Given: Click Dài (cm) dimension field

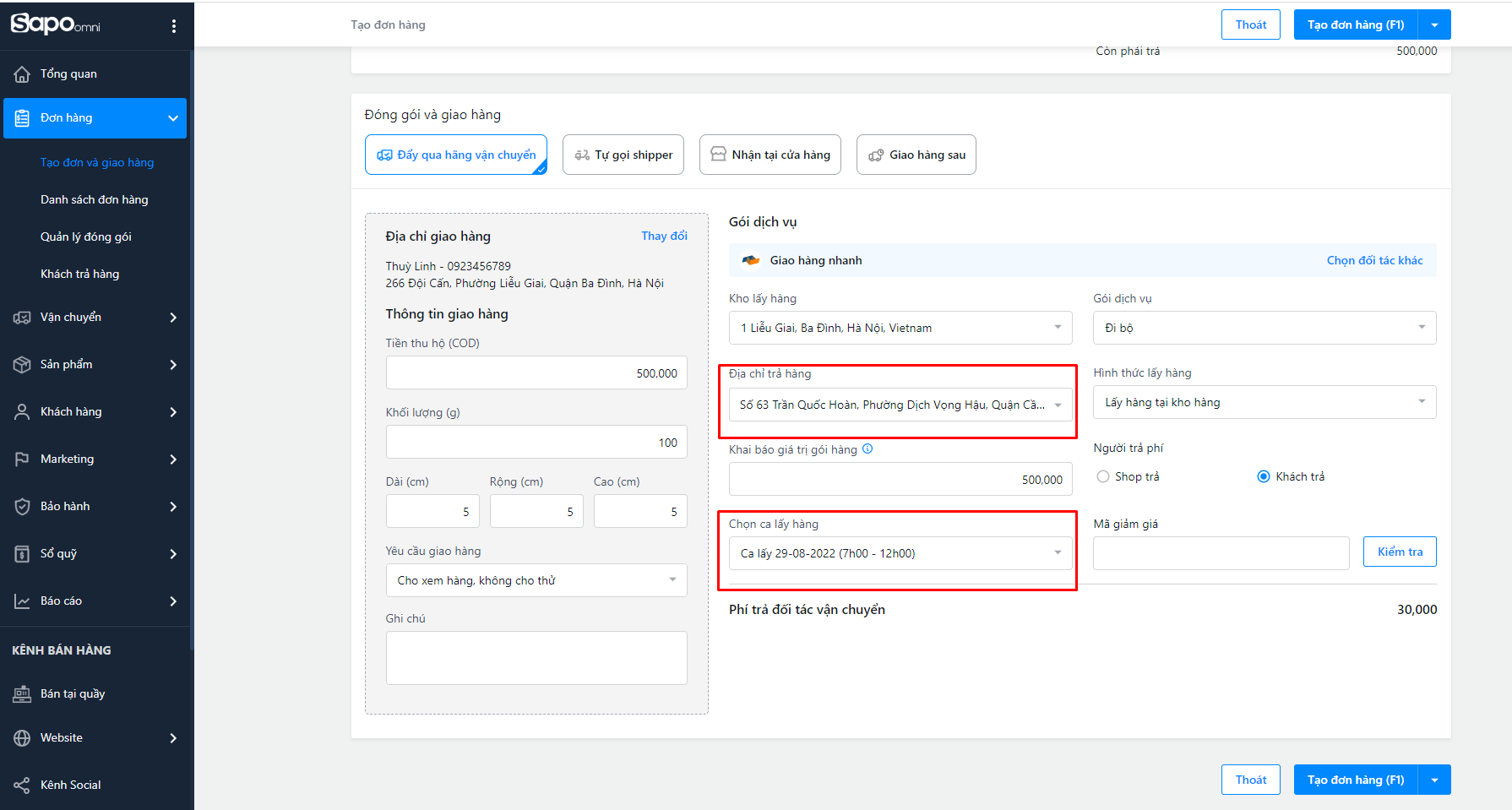Looking at the screenshot, I should [x=432, y=511].
